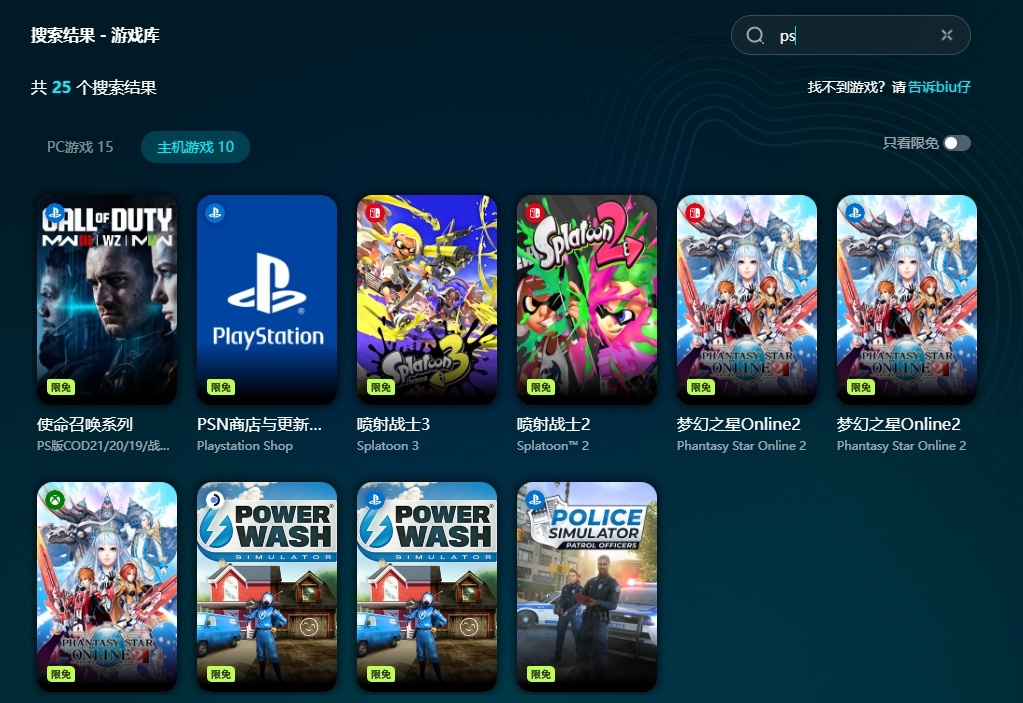Select the 主机游戏 10 tab

click(x=195, y=147)
